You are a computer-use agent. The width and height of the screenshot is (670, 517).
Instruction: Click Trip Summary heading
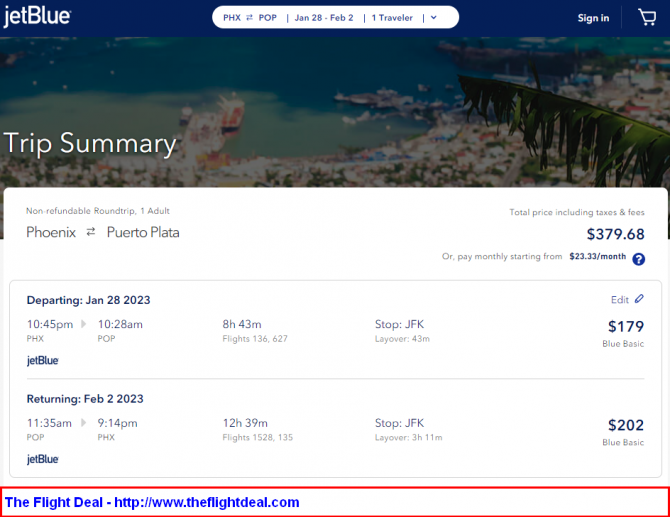90,144
